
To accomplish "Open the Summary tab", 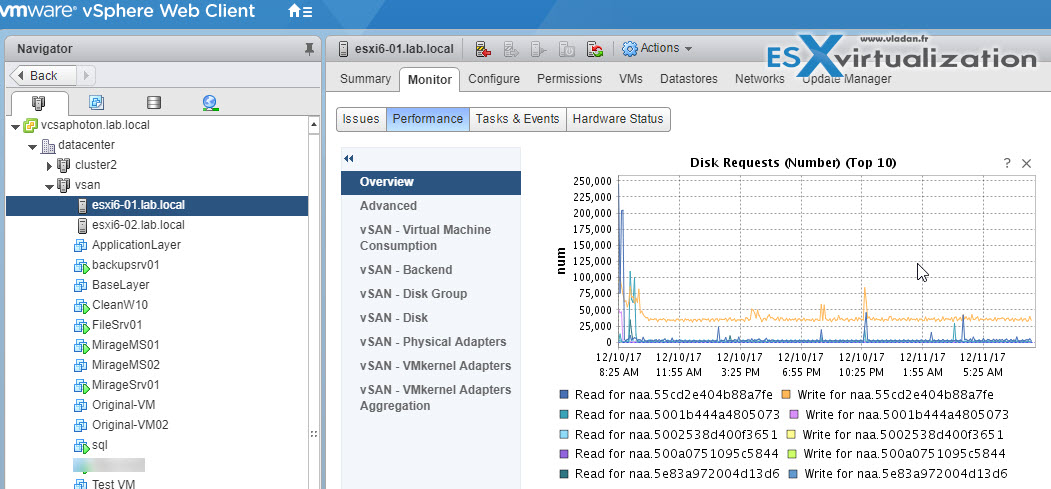I will (365, 79).
